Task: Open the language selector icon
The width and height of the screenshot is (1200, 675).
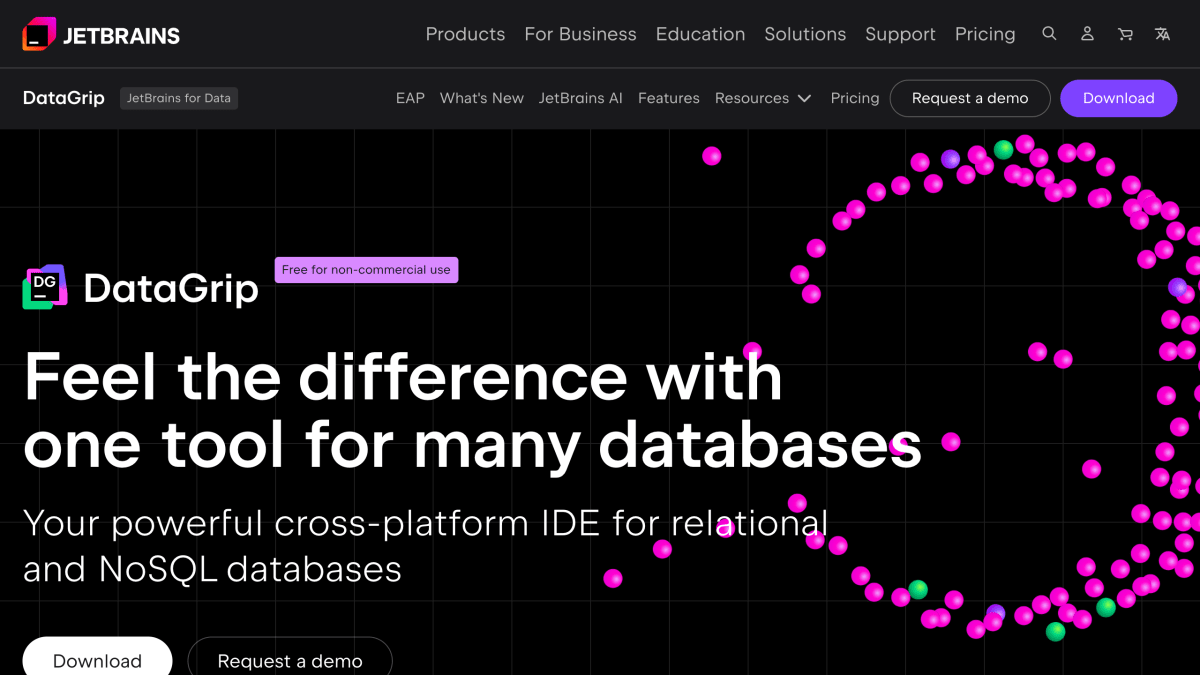Action: point(1162,34)
